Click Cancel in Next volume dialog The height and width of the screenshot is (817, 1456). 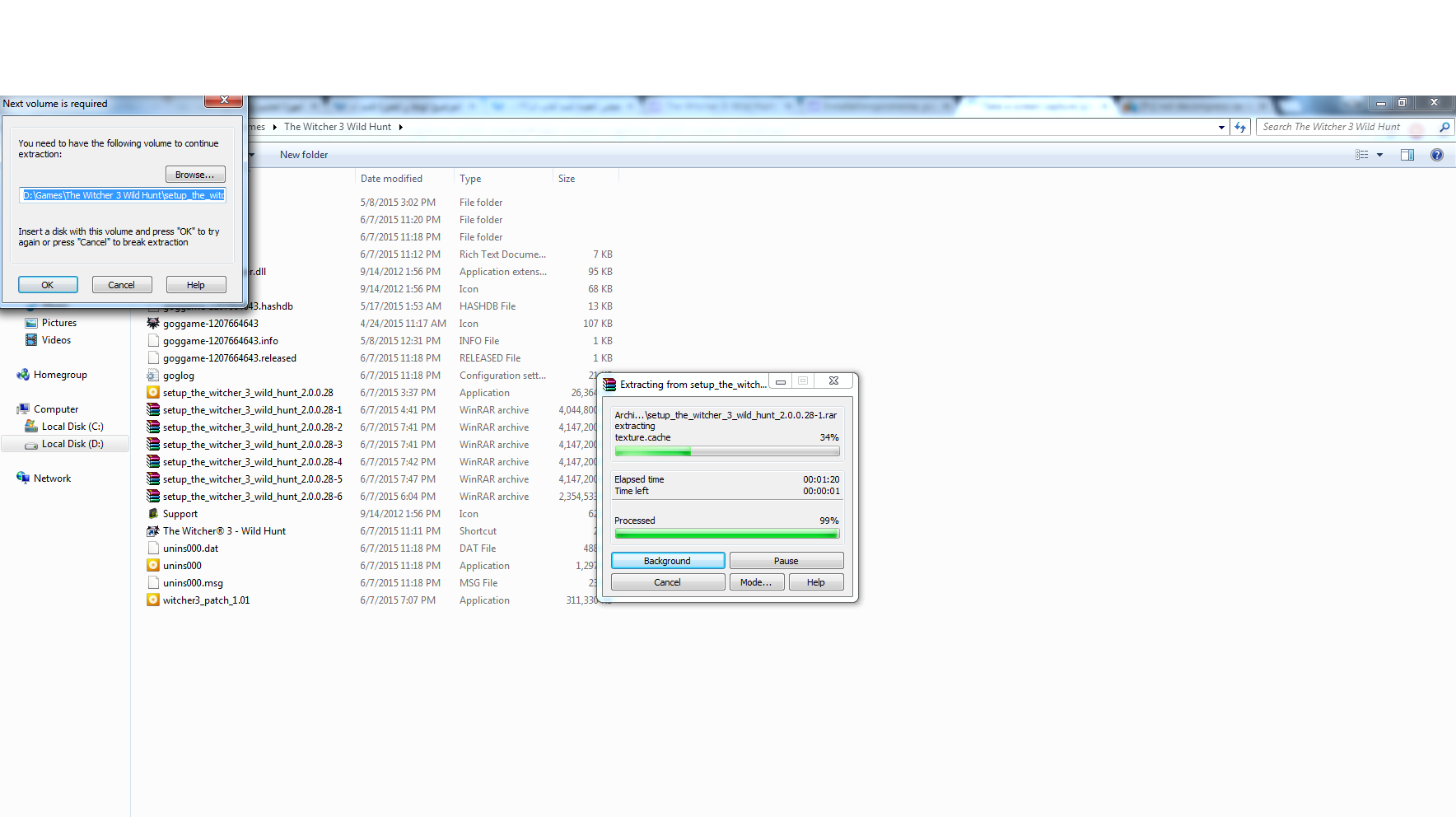pos(122,285)
